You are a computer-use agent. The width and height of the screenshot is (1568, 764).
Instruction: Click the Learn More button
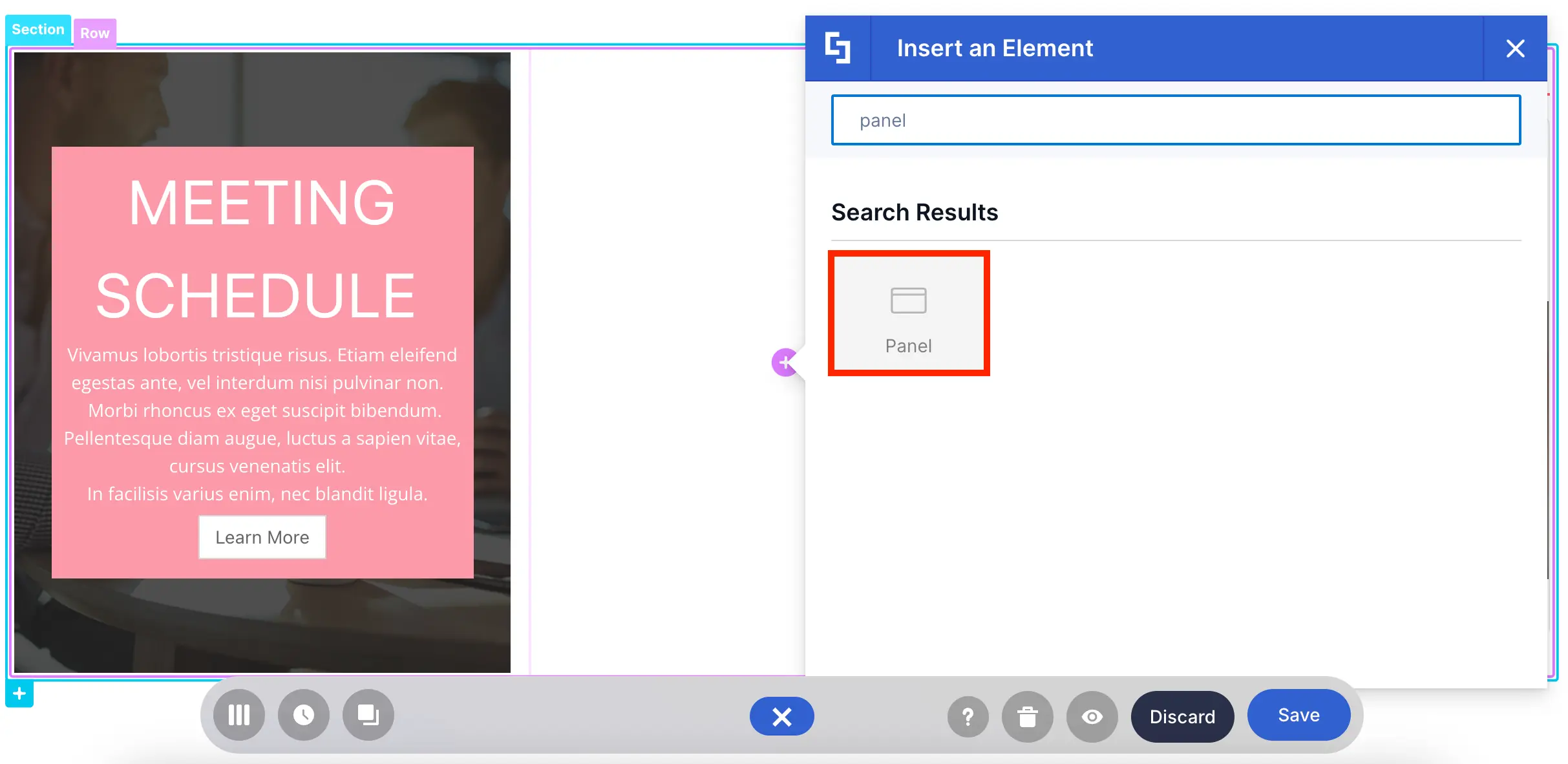[262, 537]
